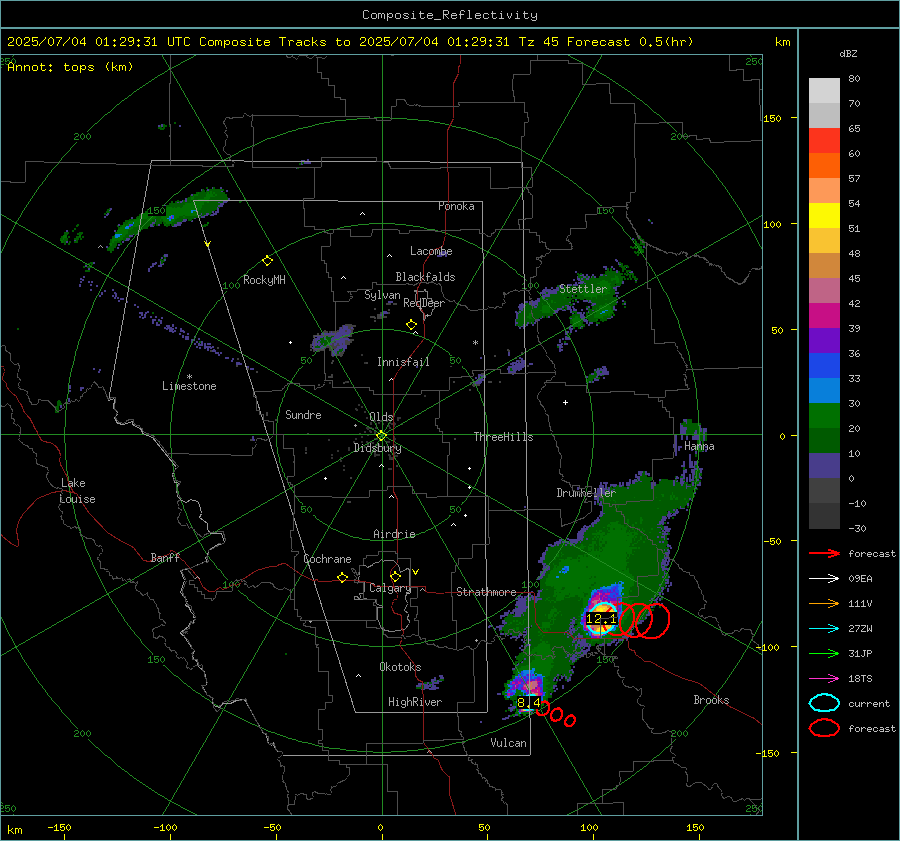Select the storm cell labeled 12.1
900x841 pixels.
point(601,618)
